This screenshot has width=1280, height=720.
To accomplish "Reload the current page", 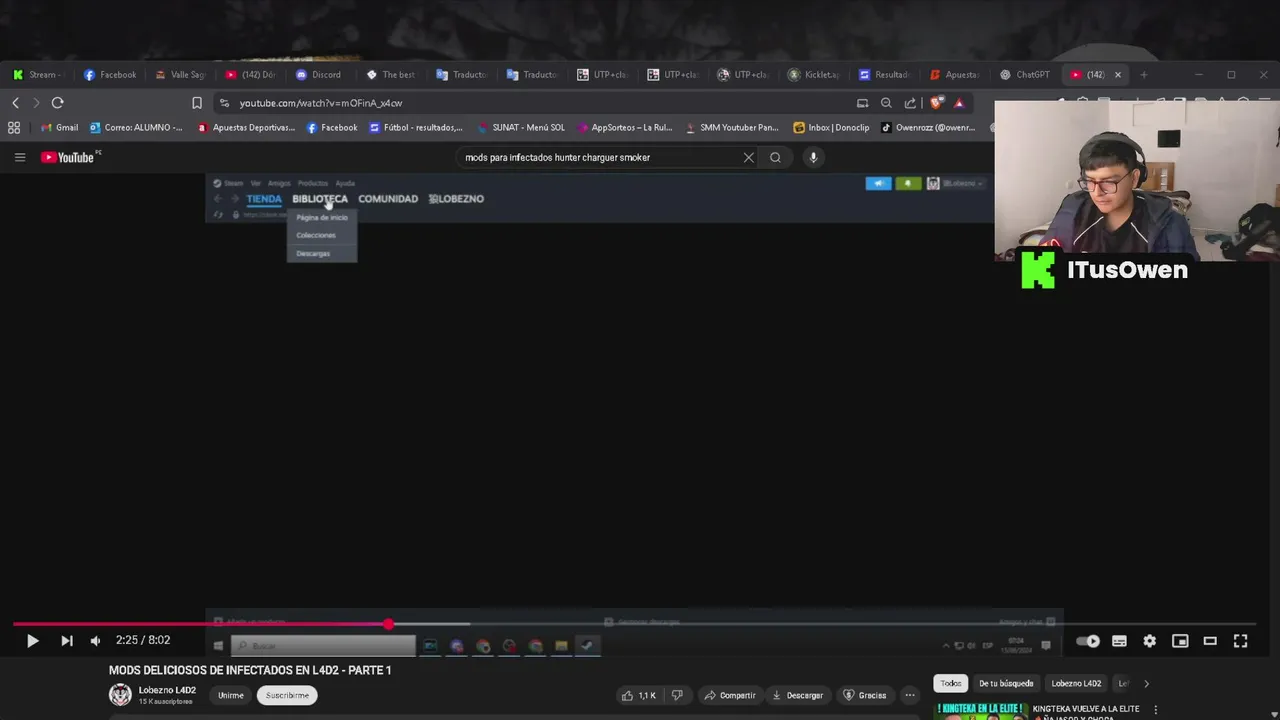I will click(57, 103).
